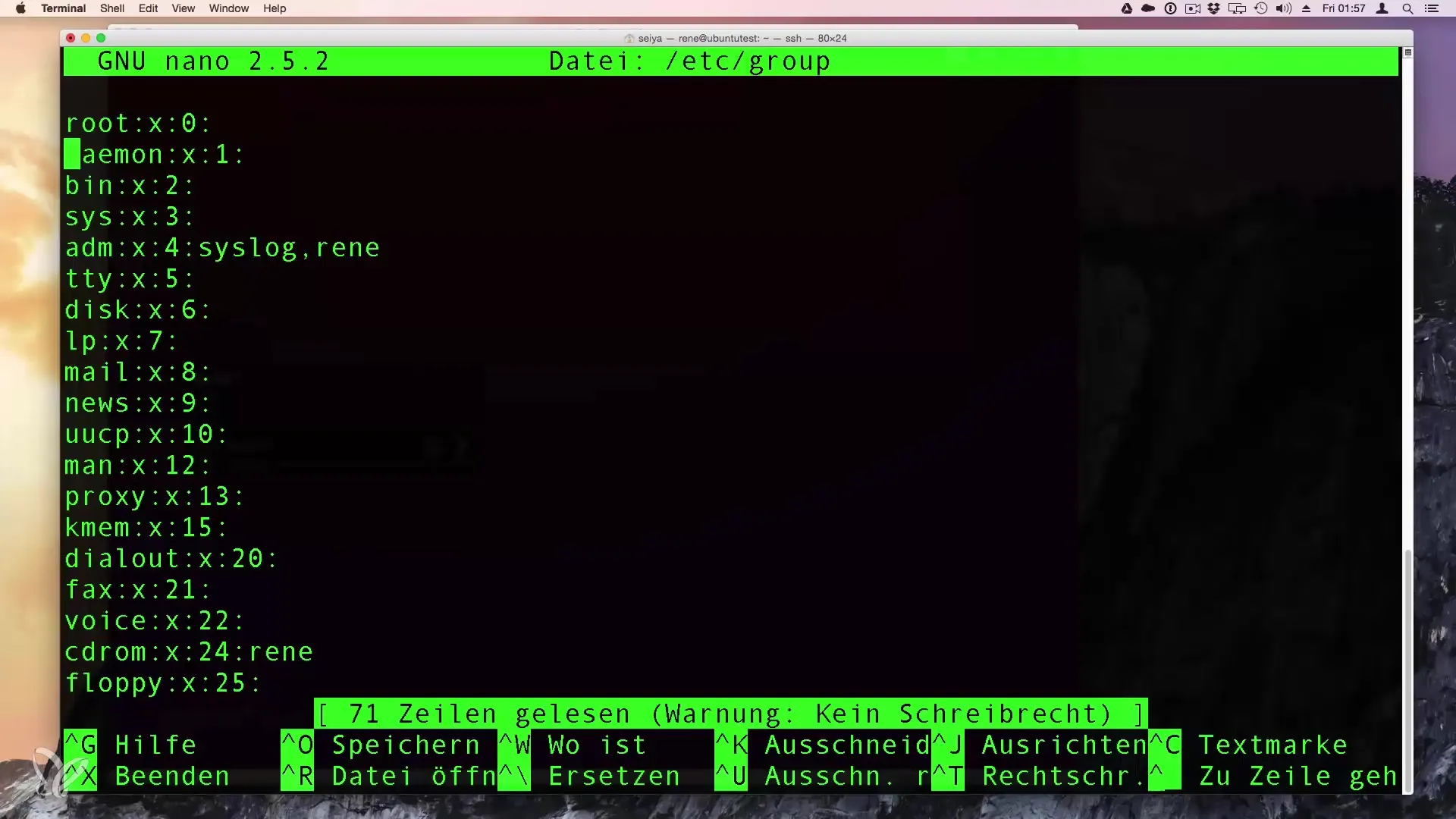Click the Fri 01:57 clock

point(1343,8)
